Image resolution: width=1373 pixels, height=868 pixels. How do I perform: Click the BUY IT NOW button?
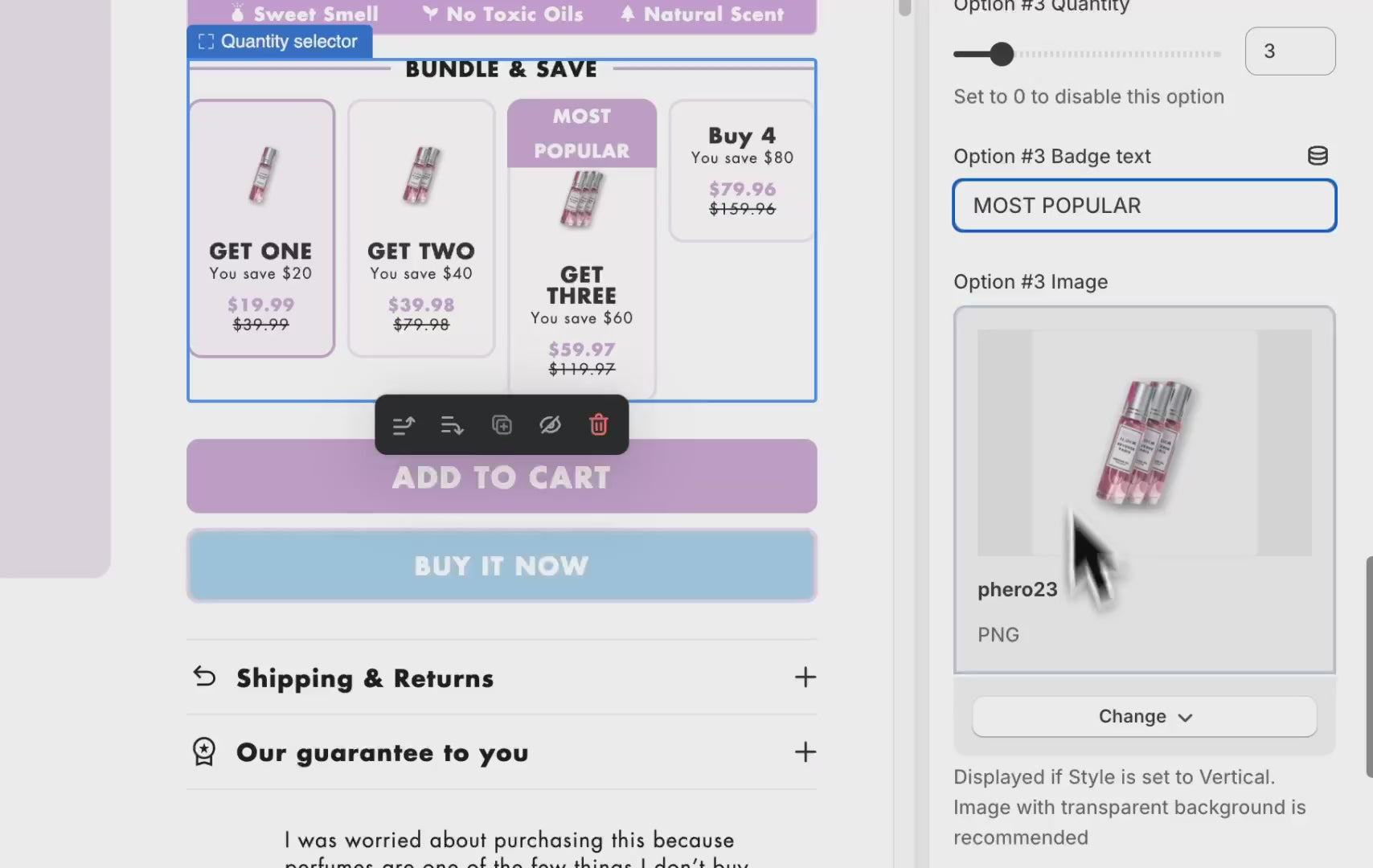502,566
